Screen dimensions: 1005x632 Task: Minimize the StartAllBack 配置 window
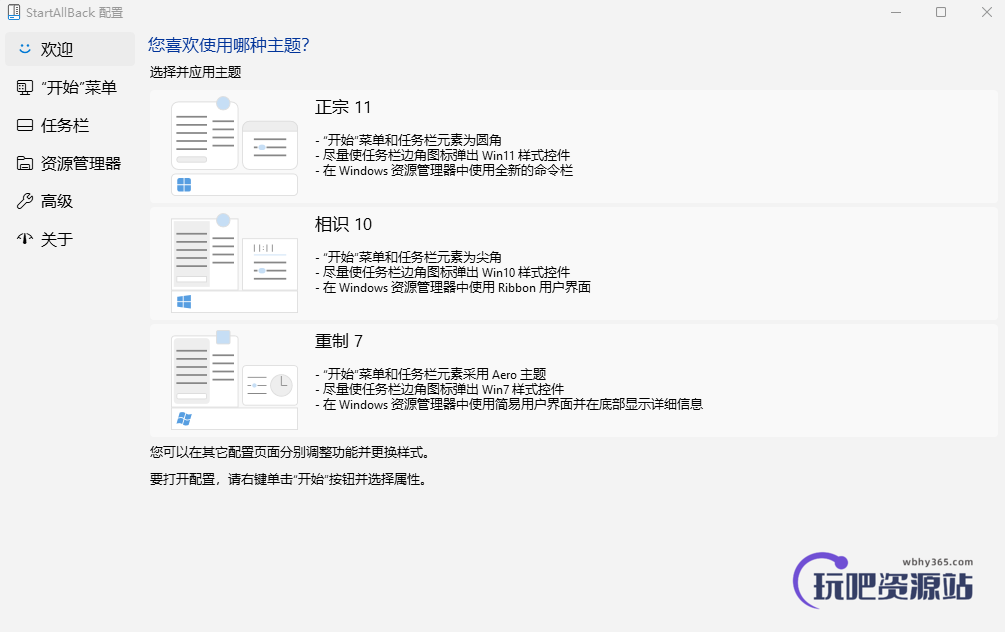pos(896,12)
